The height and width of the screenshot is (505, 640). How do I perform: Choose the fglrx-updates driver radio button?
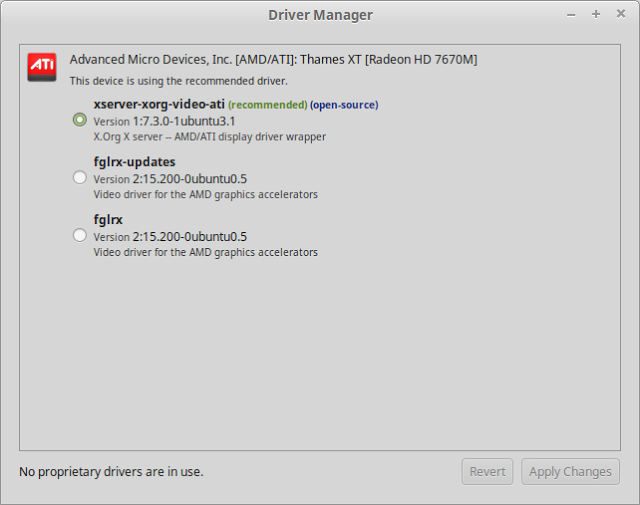[x=80, y=177]
